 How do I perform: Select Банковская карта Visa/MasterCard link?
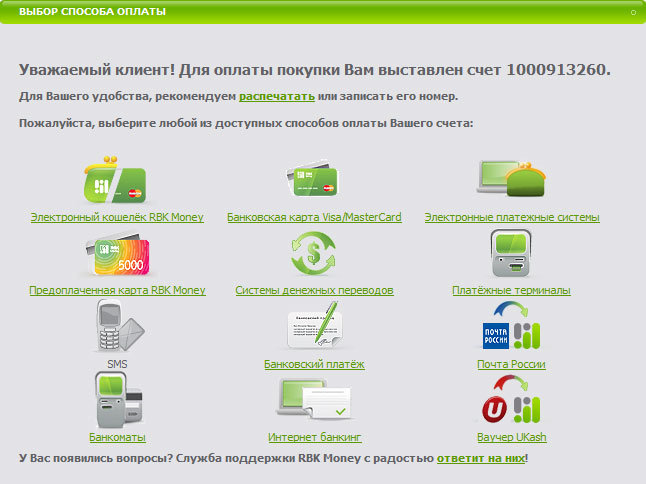314,217
